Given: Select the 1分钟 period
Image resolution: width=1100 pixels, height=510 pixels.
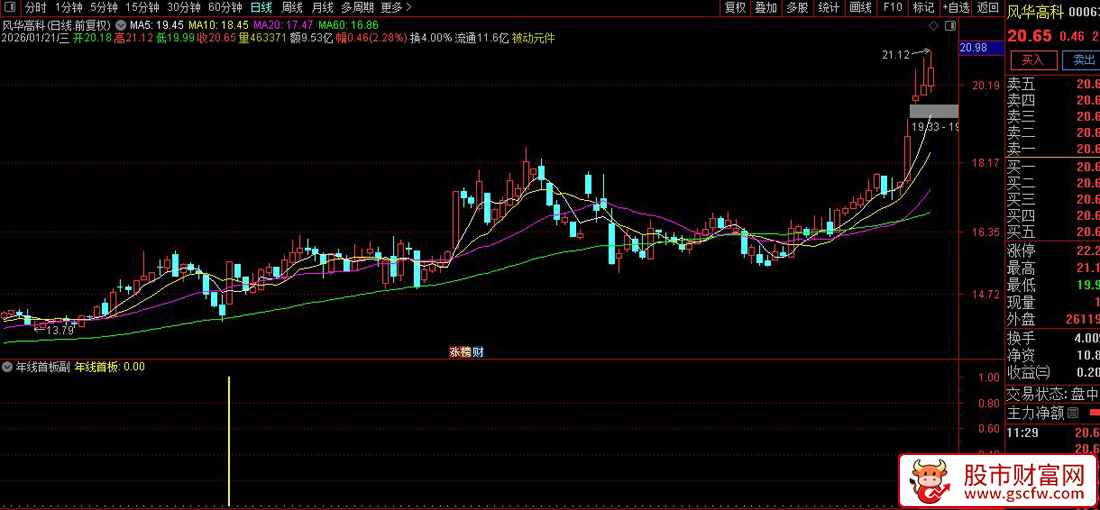Looking at the screenshot, I should pos(68,8).
